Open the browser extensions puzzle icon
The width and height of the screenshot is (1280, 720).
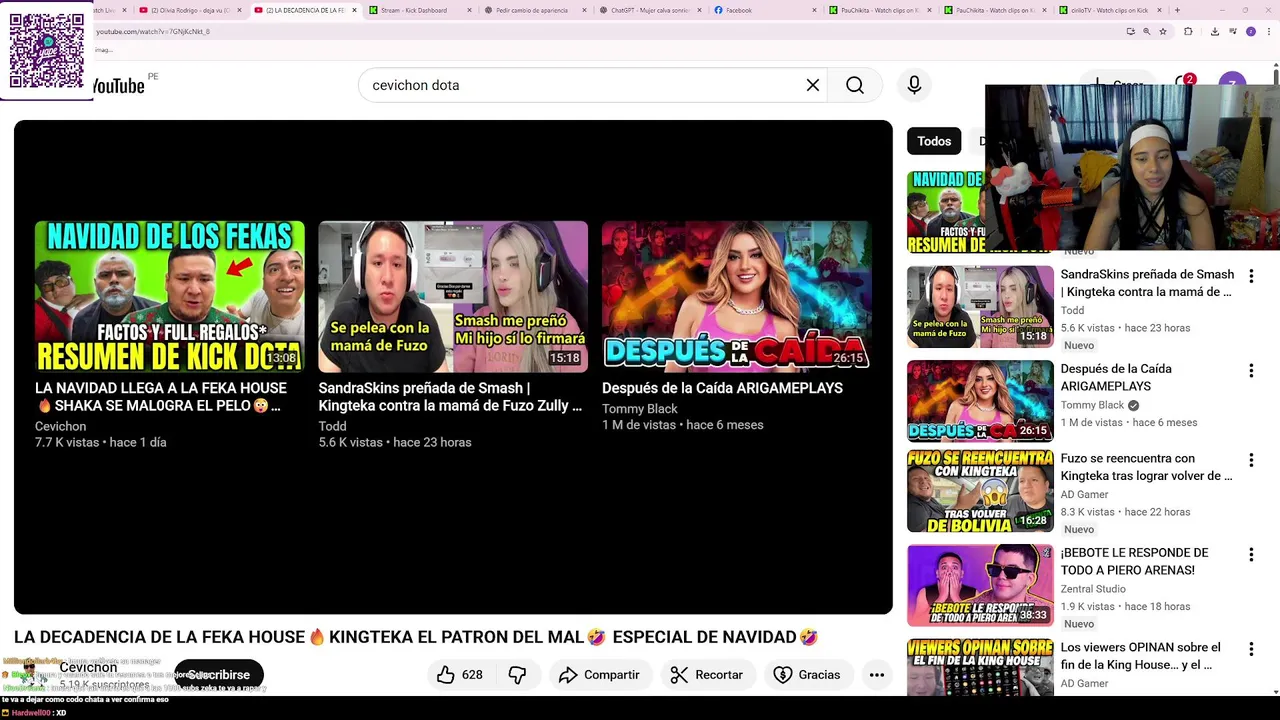coord(1188,31)
